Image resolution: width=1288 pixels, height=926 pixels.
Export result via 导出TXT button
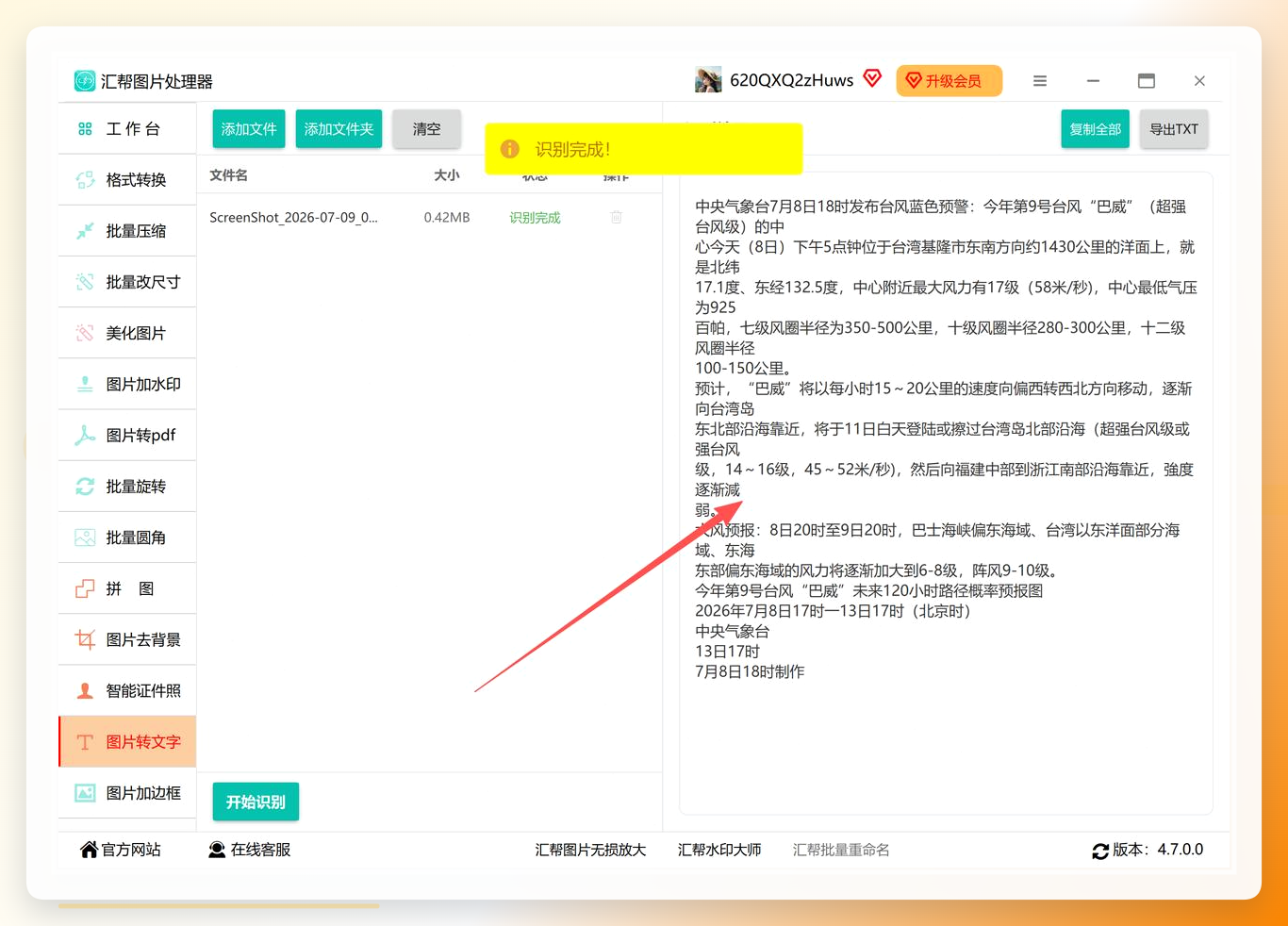tap(1174, 129)
